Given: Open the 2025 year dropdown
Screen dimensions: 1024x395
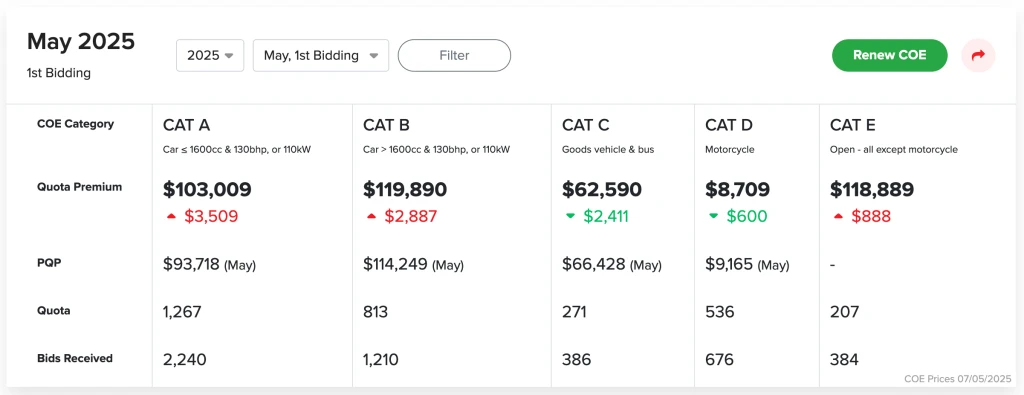Looking at the screenshot, I should 210,55.
